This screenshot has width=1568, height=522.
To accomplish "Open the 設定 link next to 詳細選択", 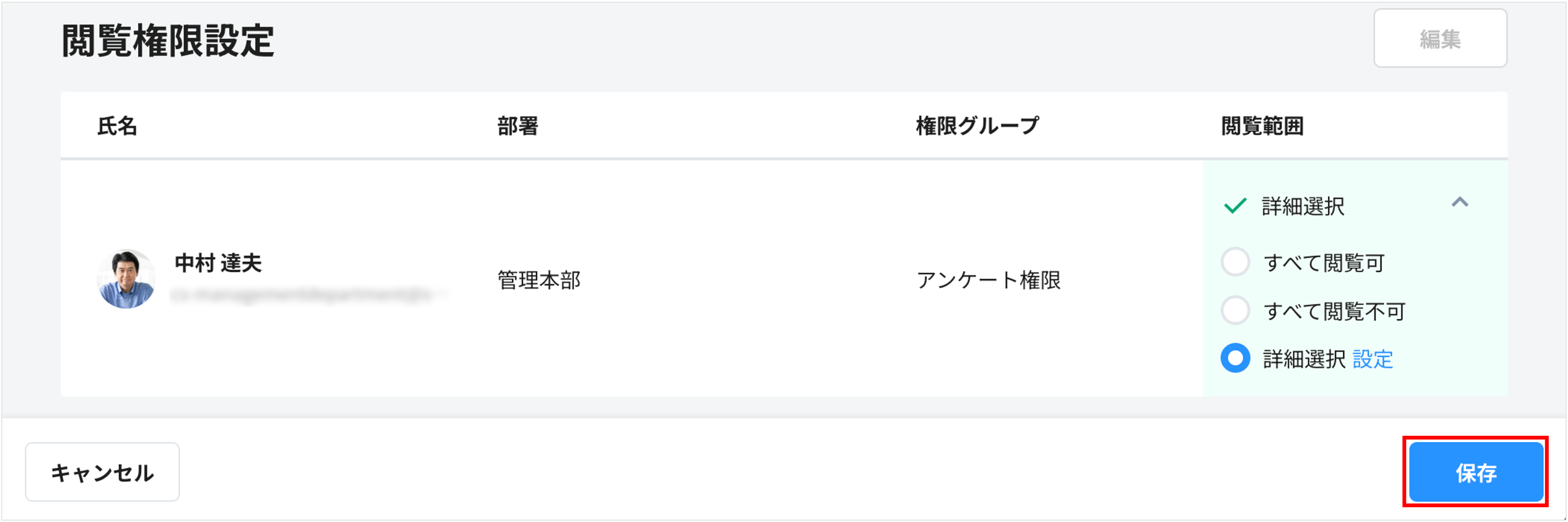I will point(1372,360).
